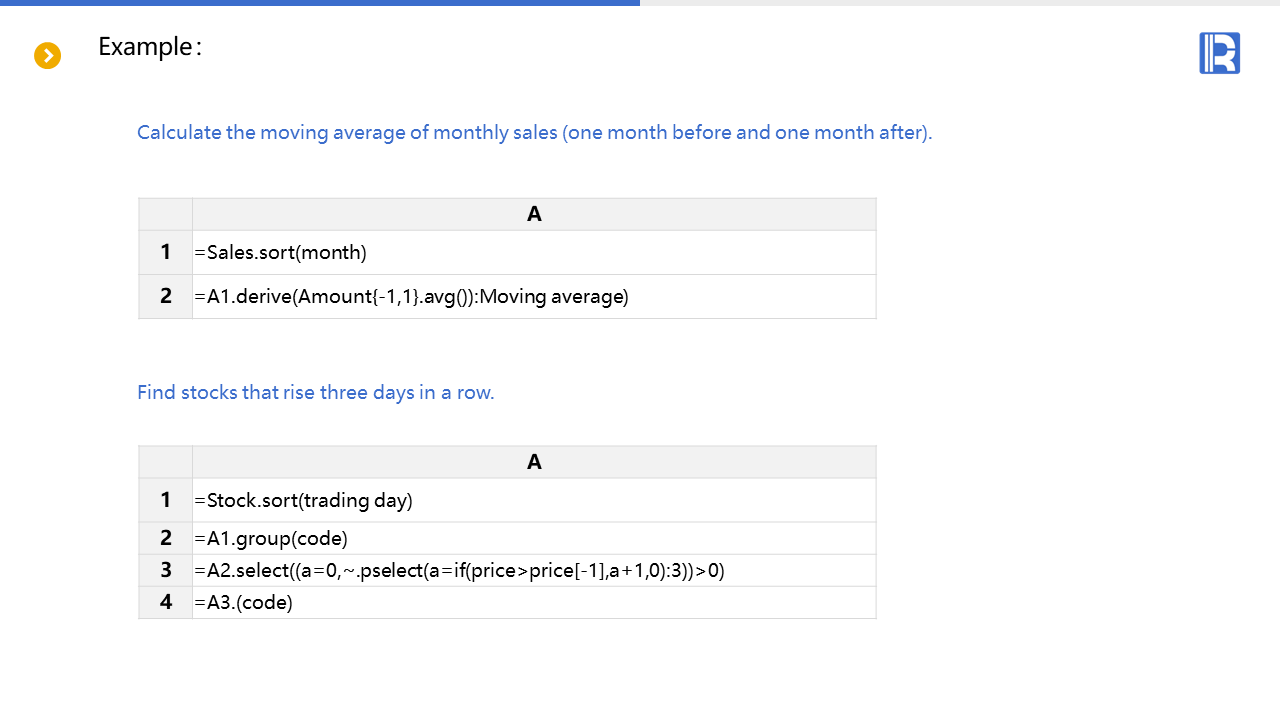Screen dimensions: 1280x720
Task: Click the "Find stocks that rise" description
Action: point(315,392)
